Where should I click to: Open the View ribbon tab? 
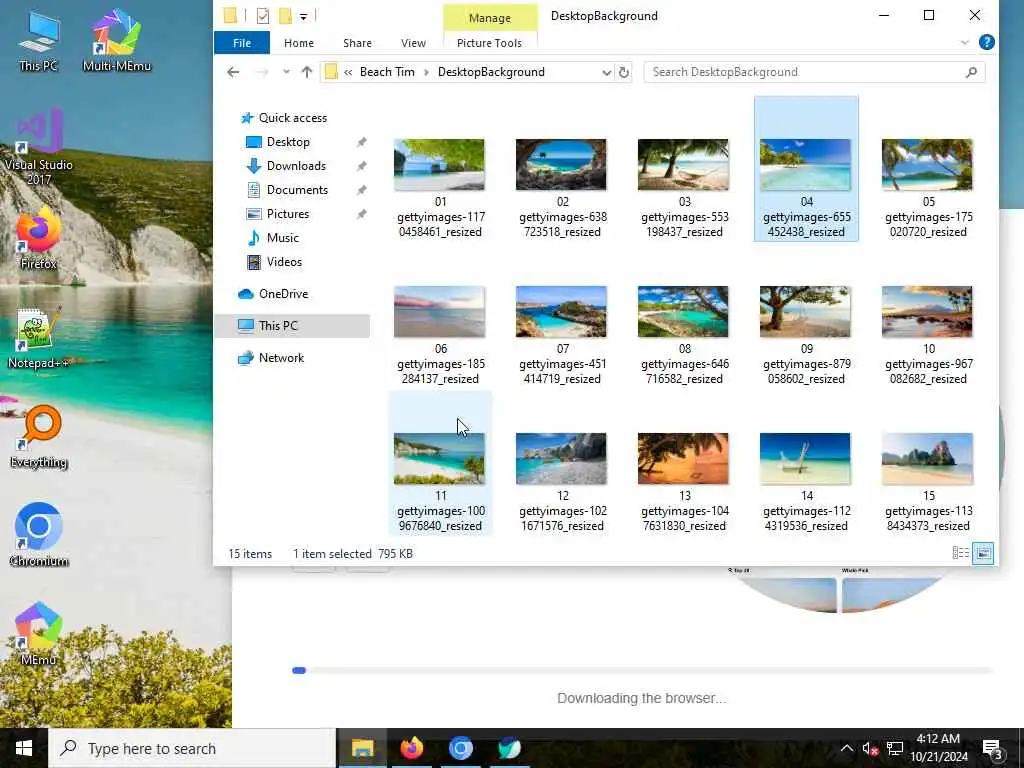click(413, 42)
